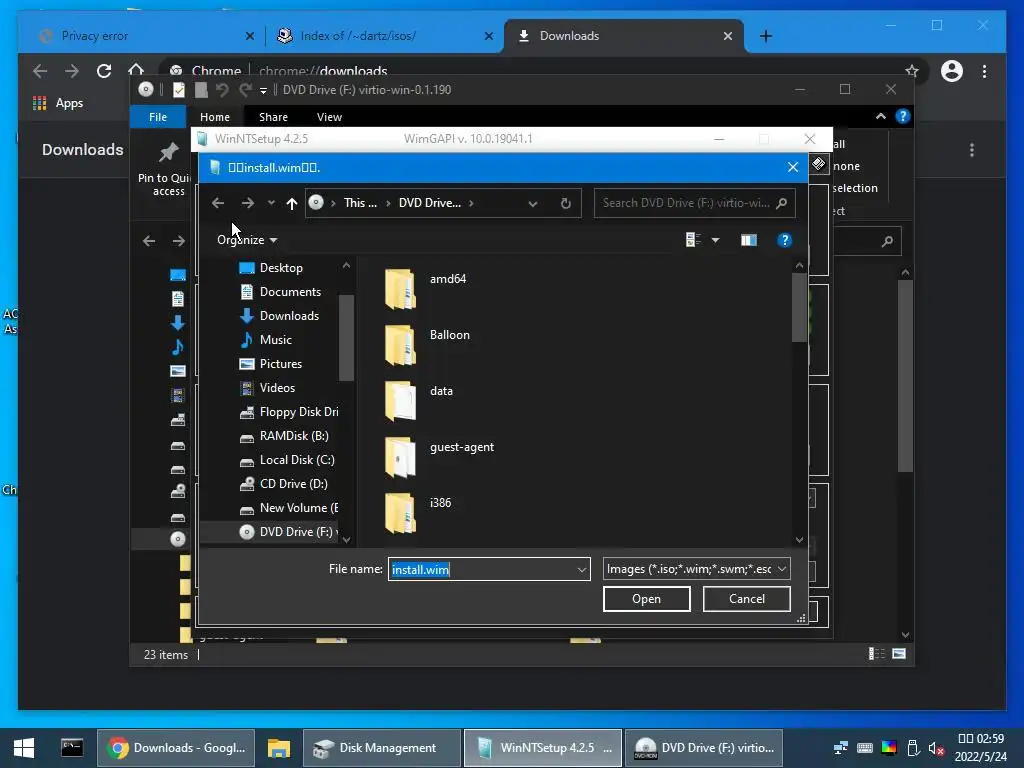Screen dimensions: 1024x768
Task: Click the muted volume tray icon
Action: (936, 748)
